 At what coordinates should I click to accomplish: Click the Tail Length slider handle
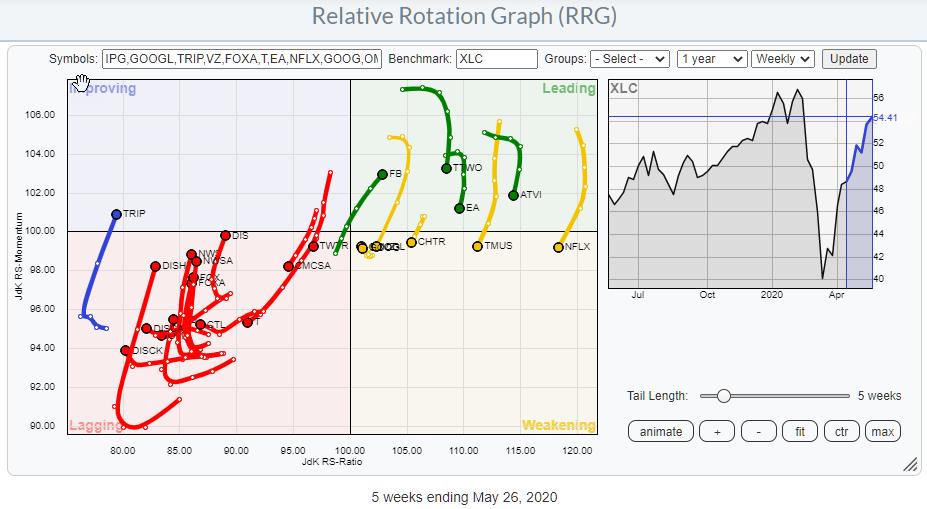(x=723, y=396)
